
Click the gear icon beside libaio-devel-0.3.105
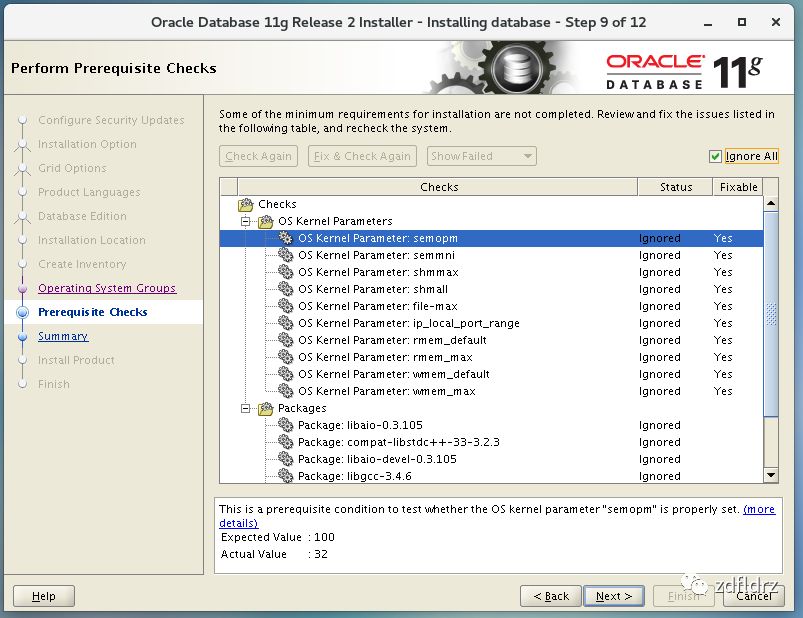point(285,459)
